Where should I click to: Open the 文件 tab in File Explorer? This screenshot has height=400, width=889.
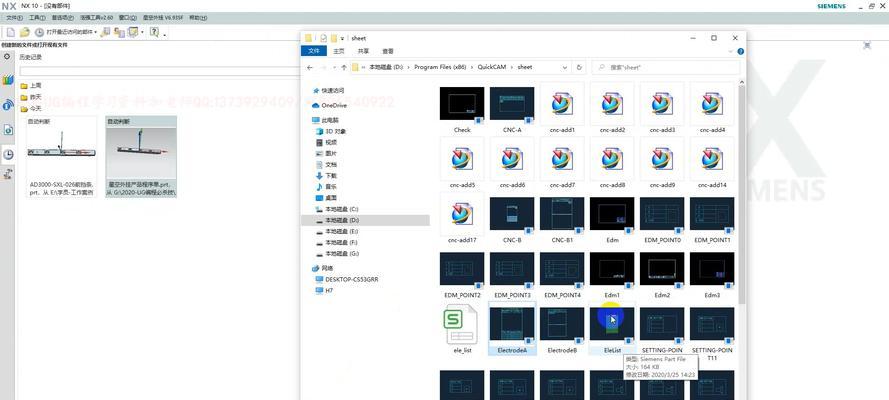pos(314,51)
